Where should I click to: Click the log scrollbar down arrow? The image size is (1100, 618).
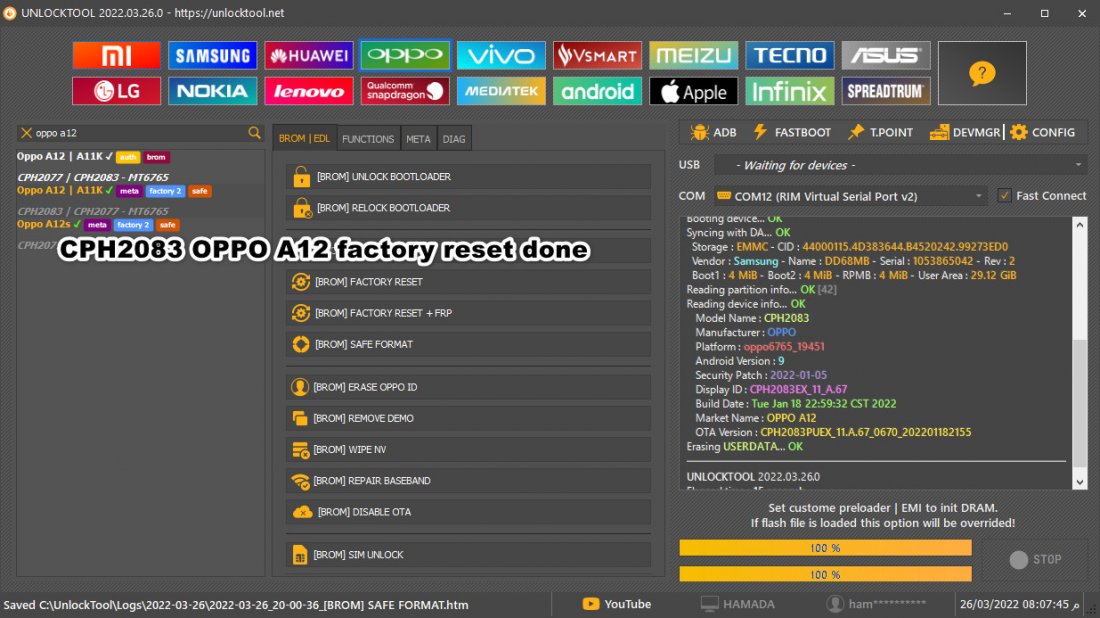pos(1080,482)
